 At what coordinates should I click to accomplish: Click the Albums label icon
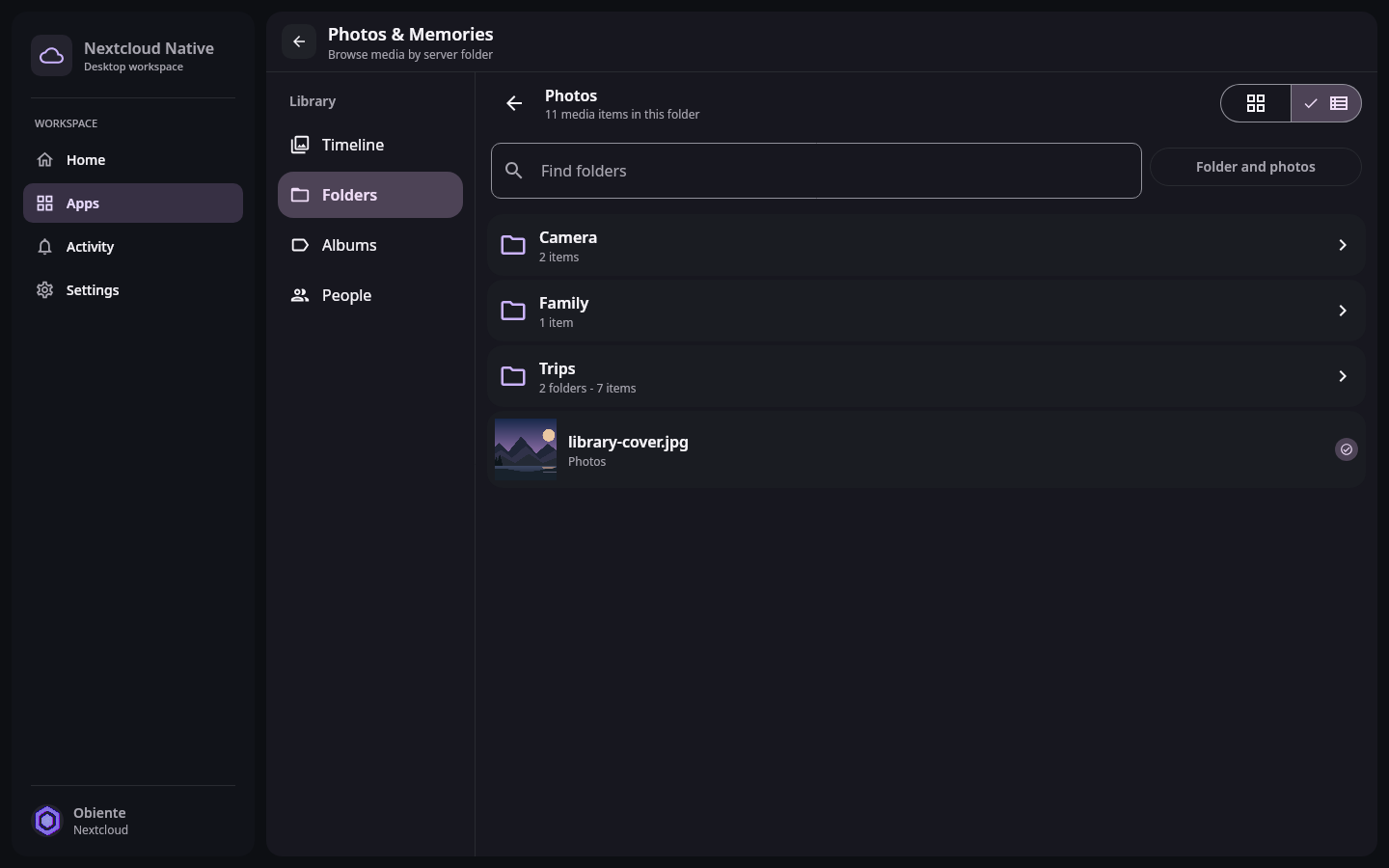coord(300,245)
